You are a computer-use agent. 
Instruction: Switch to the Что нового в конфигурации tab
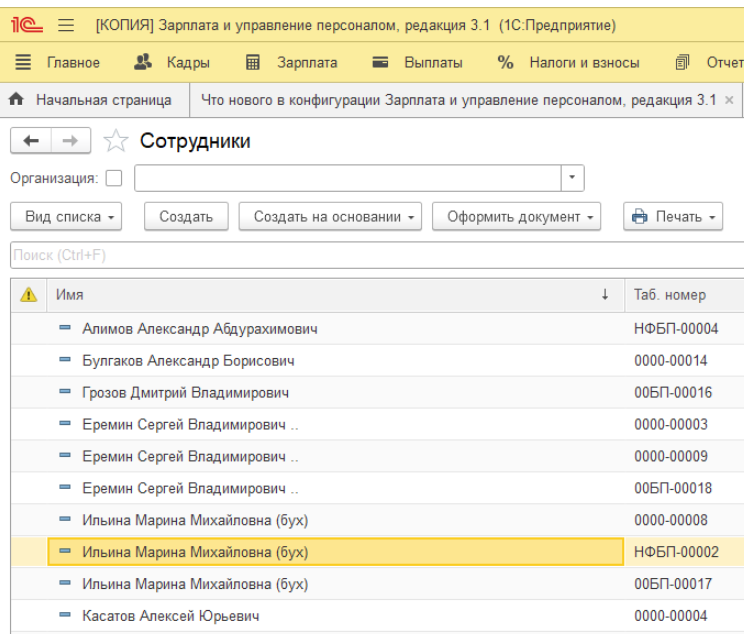coord(458,100)
